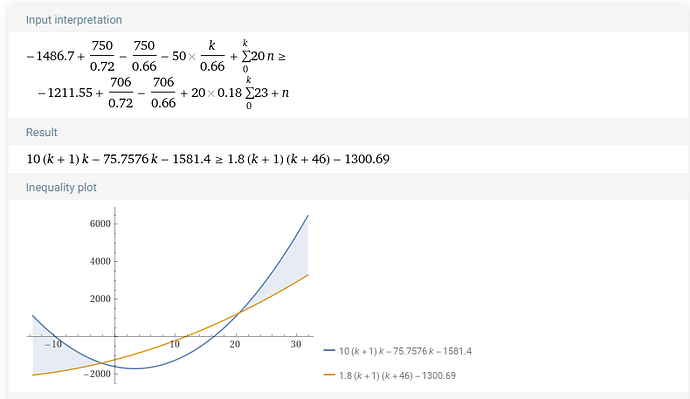Image resolution: width=690 pixels, height=399 pixels.
Task: Click the −2000 y-axis tick label
Action: click(x=97, y=374)
